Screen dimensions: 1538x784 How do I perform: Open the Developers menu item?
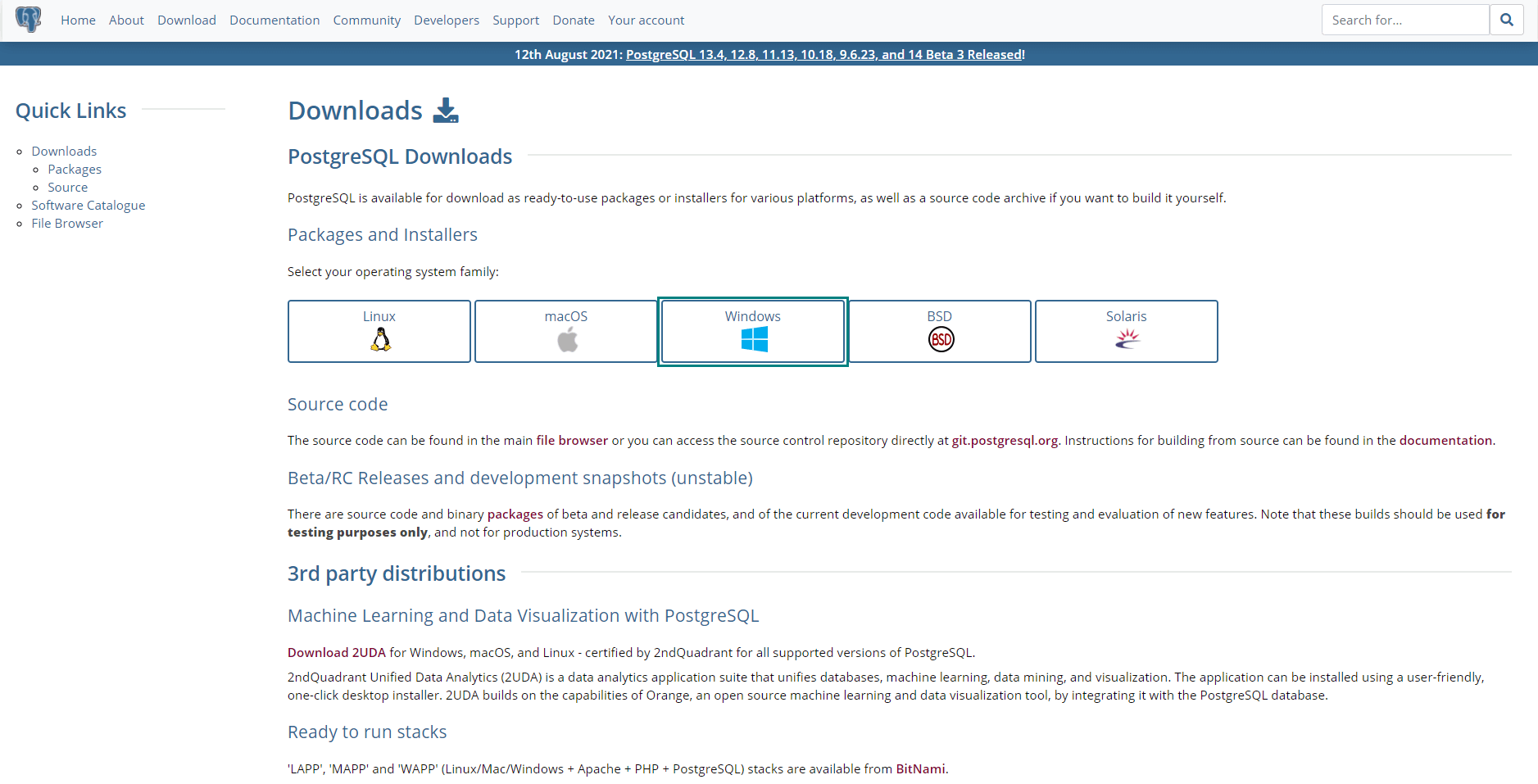447,20
